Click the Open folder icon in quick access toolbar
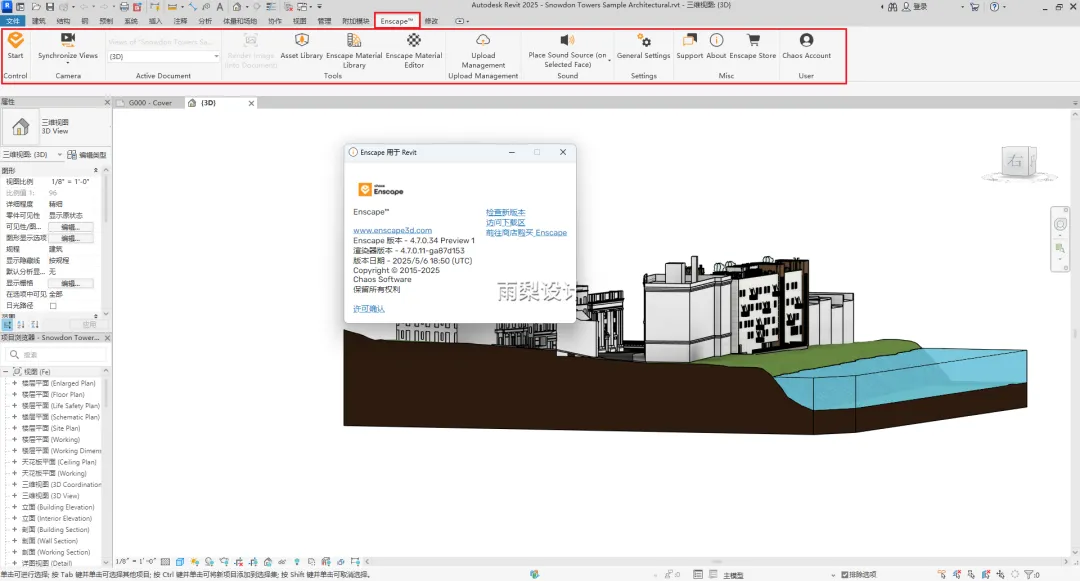The height and width of the screenshot is (581, 1080). click(36, 7)
